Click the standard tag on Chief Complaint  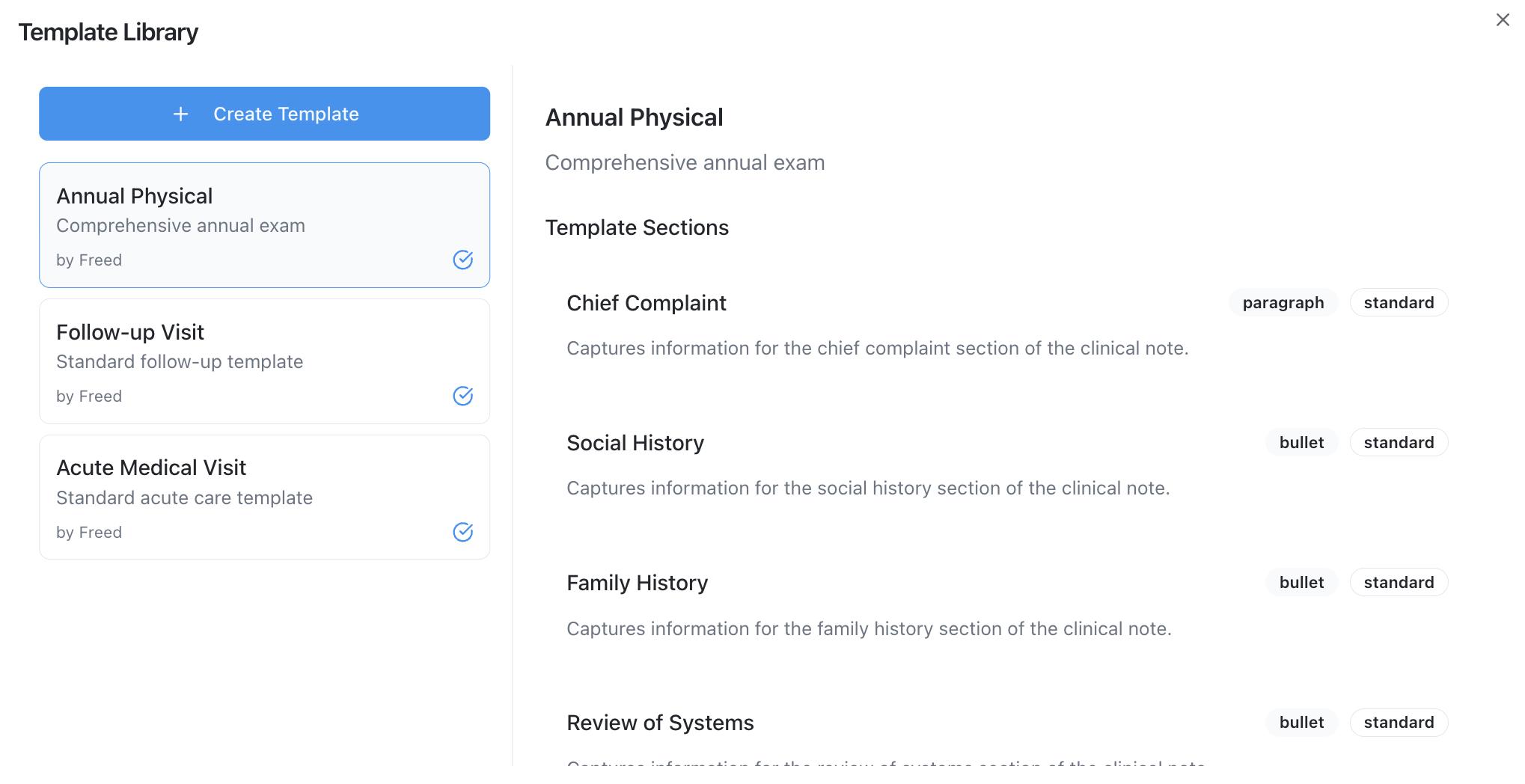point(1399,303)
